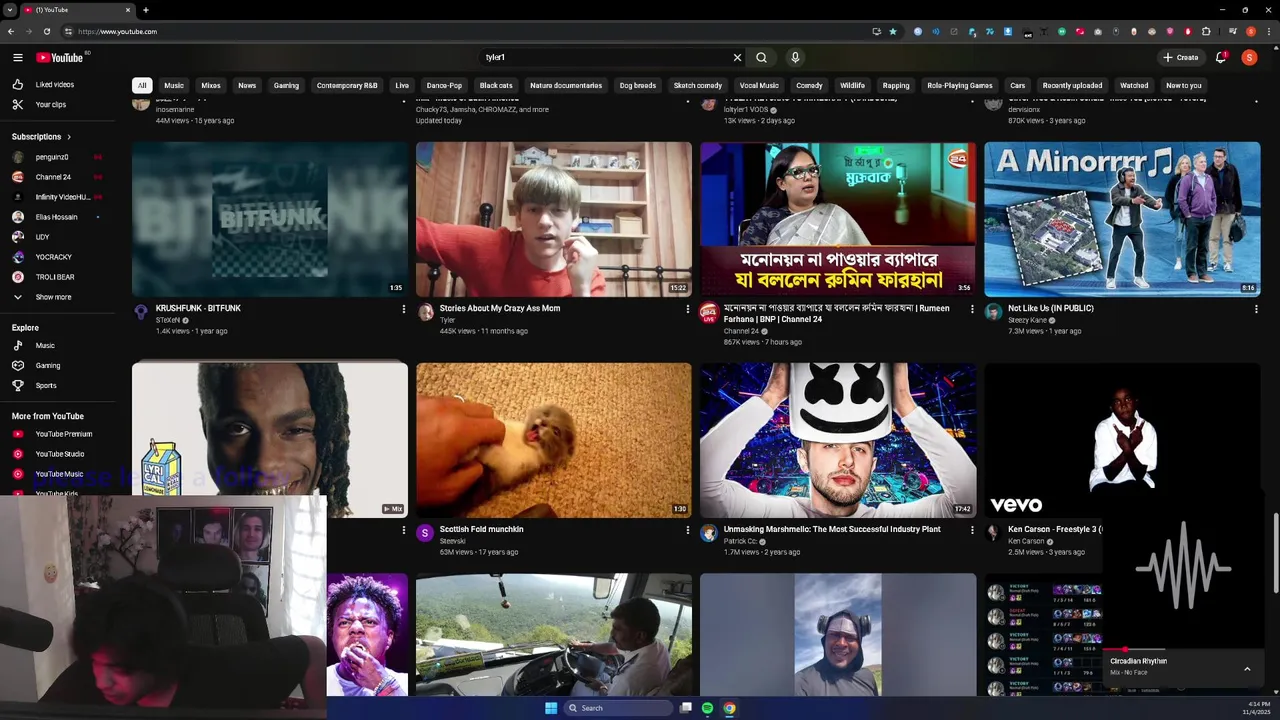This screenshot has width=1280, height=720.
Task: Click the taskbar Search box
Action: pyautogui.click(x=617, y=708)
